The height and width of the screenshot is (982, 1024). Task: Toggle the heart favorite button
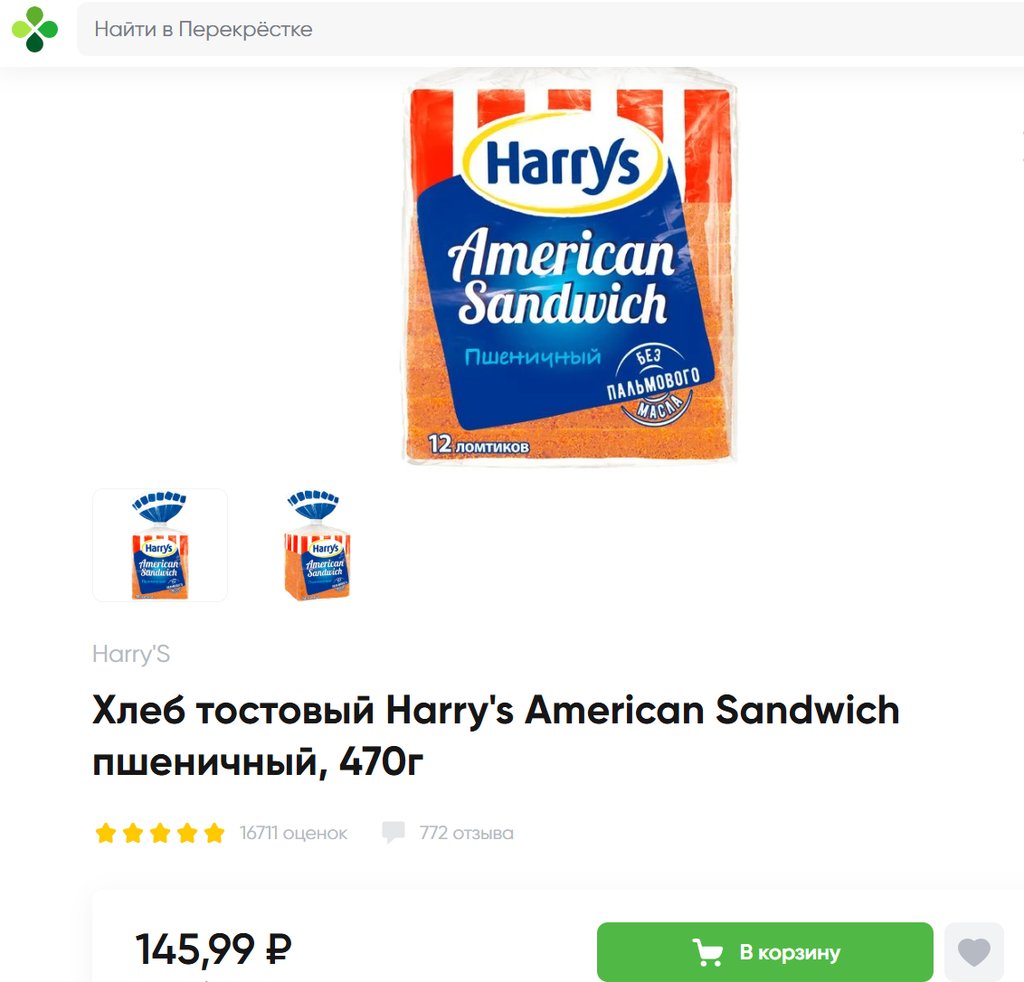[x=974, y=952]
